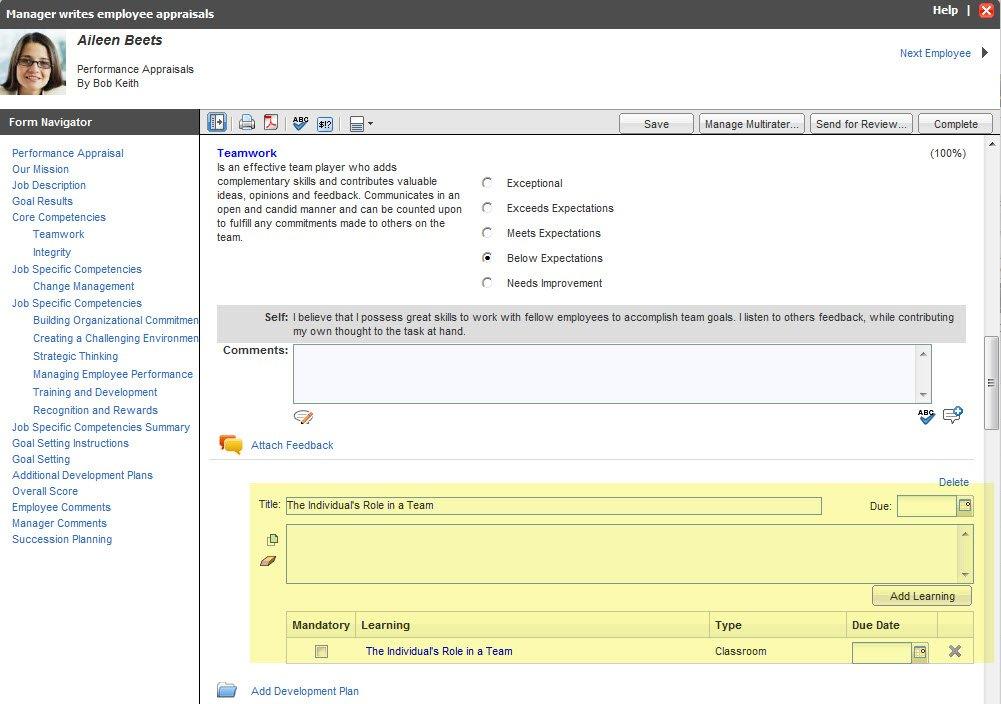Viewport: 1001px width, 704px height.
Task: Click the Attach Feedback link
Action: (292, 445)
